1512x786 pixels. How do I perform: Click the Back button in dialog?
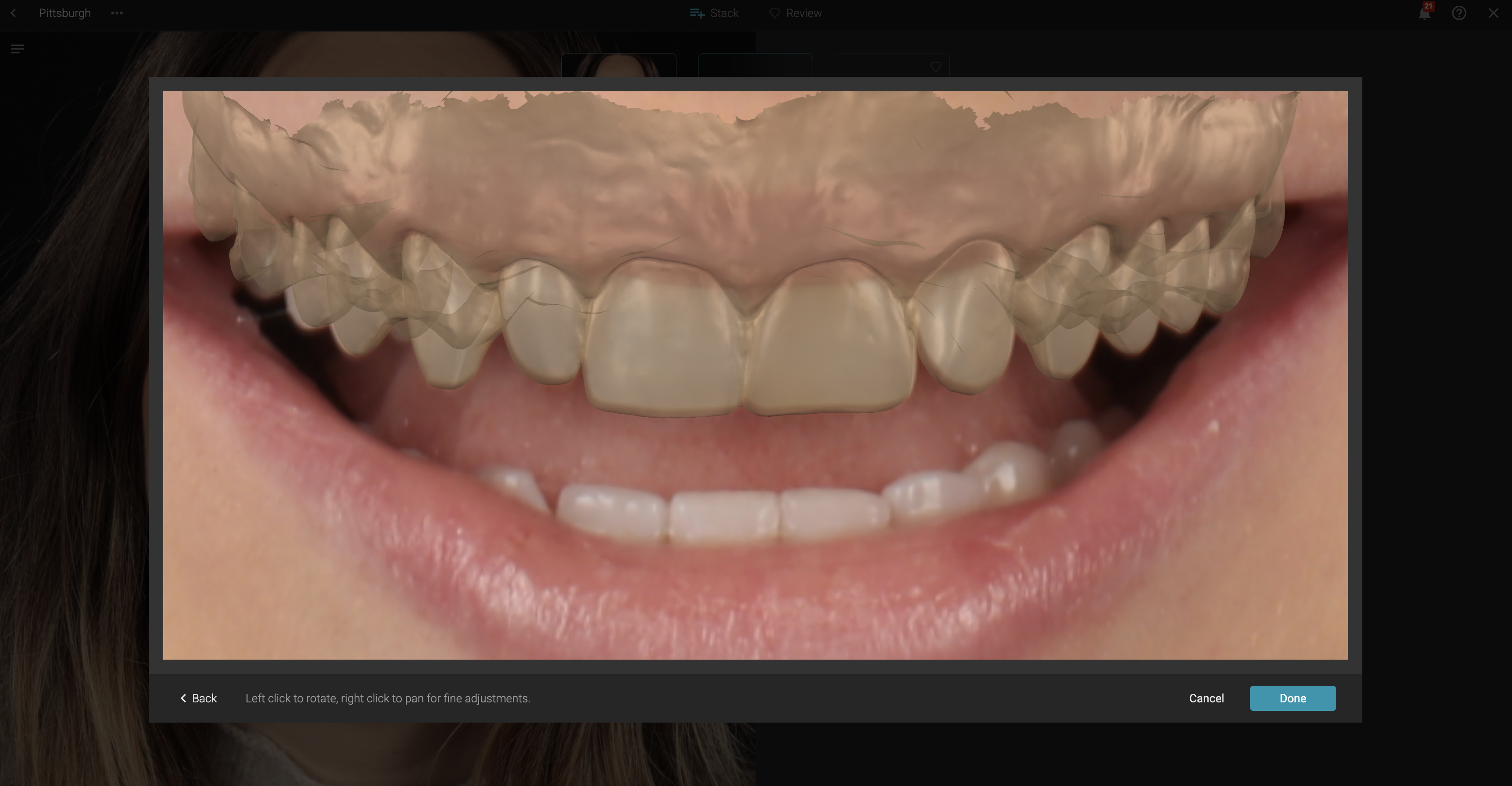click(x=198, y=698)
